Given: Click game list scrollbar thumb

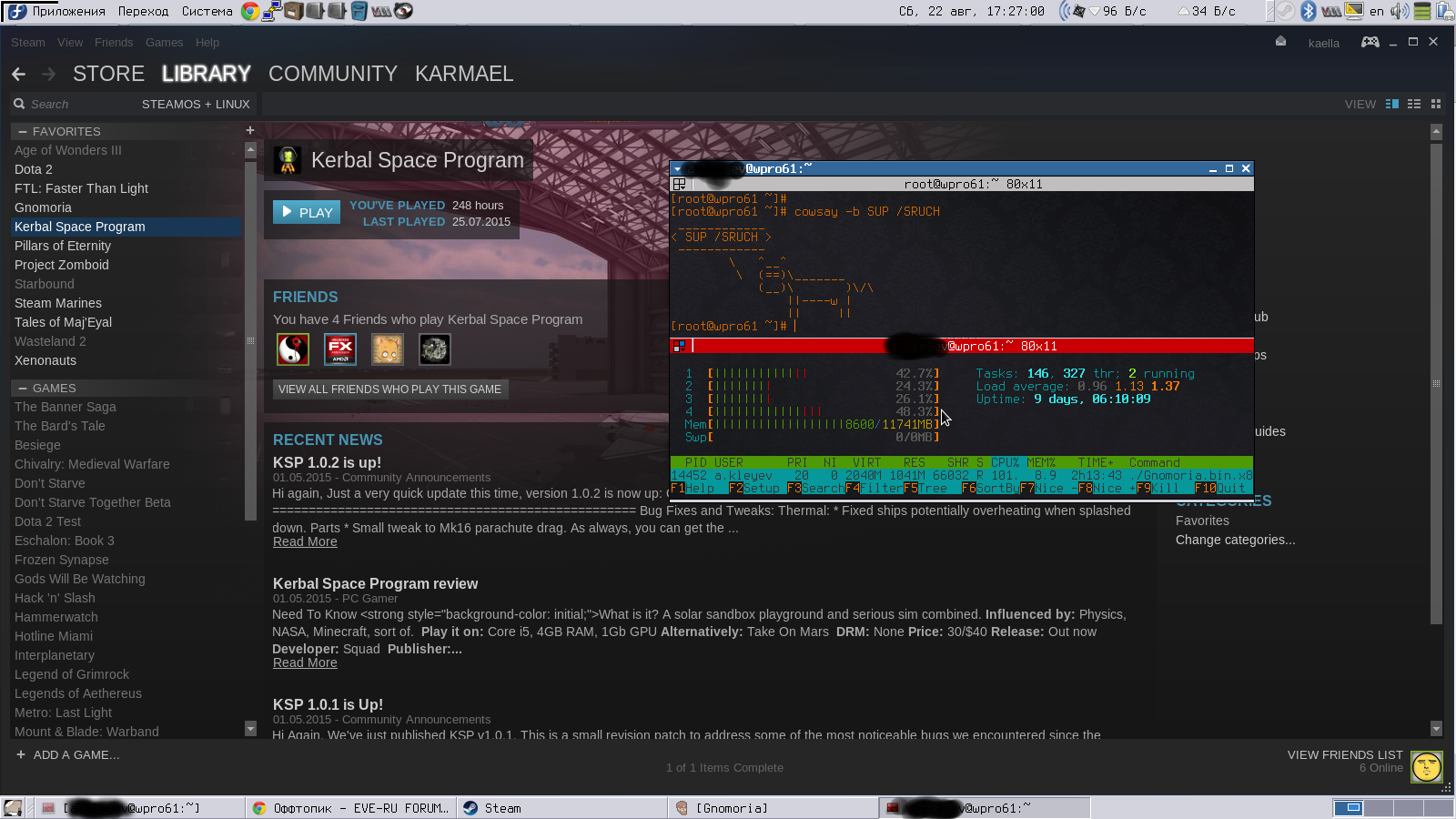Looking at the screenshot, I should 250,341.
